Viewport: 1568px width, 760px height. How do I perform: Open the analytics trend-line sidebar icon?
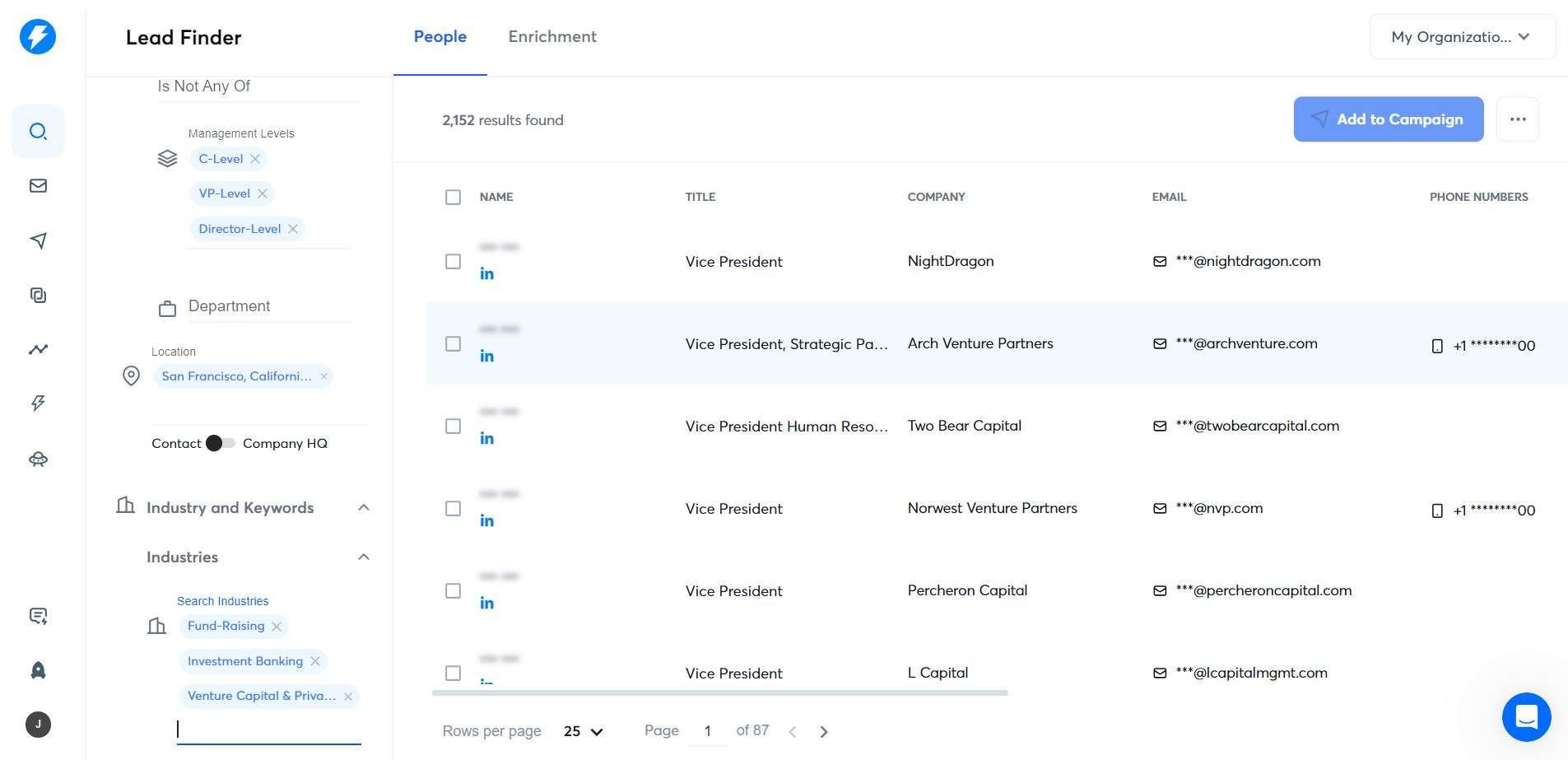pyautogui.click(x=38, y=349)
